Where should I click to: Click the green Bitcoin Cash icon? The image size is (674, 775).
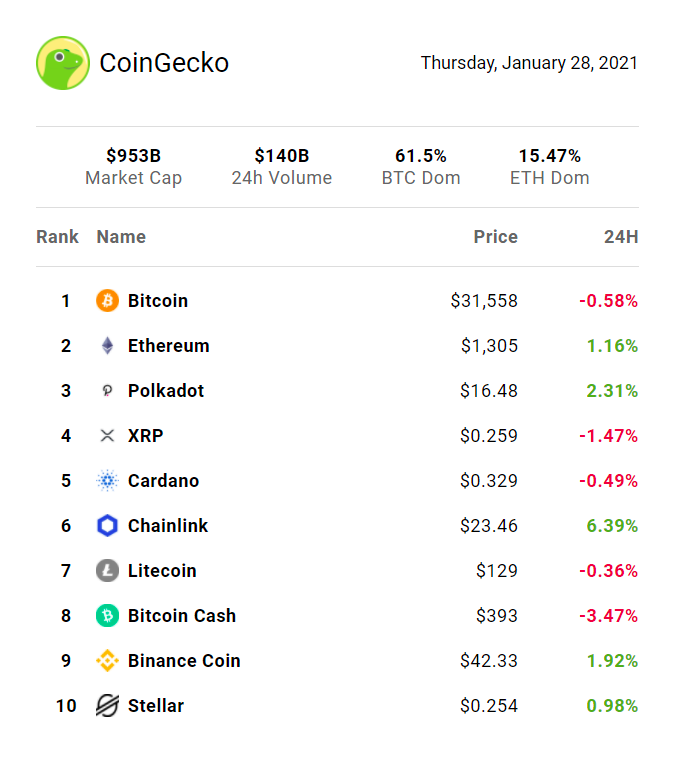point(107,616)
